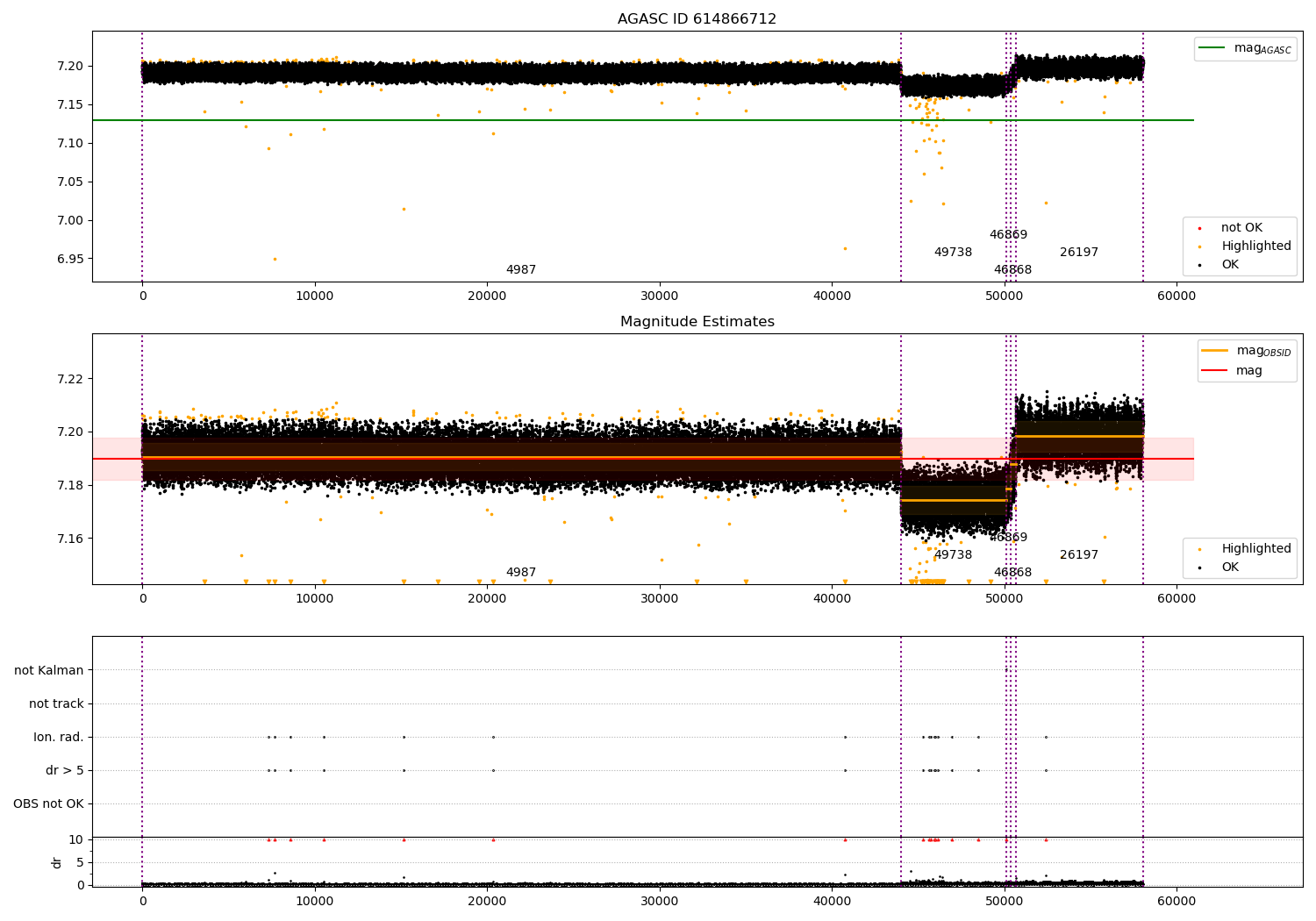The width and height of the screenshot is (1316, 921).
Task: Click "49738" in the Magnitude Estimates plot
Action: (953, 555)
